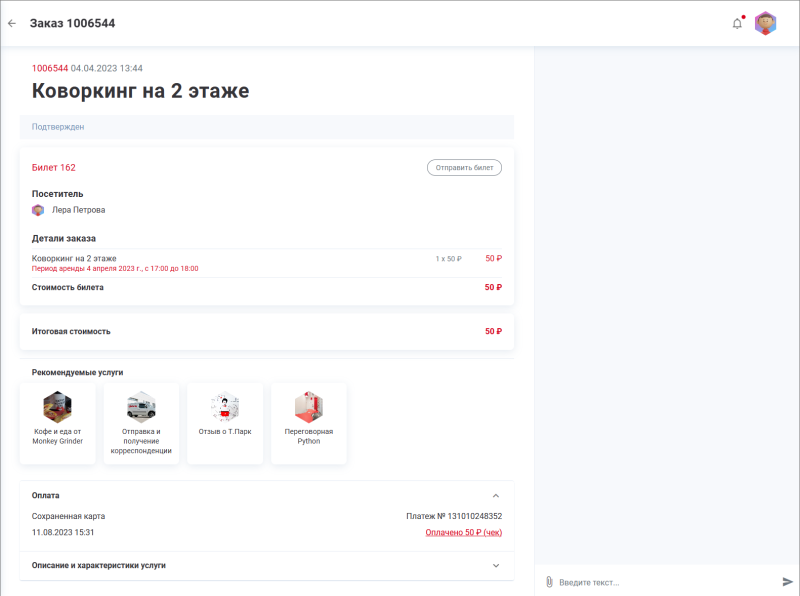Select 'Отправка и получение корреспонденции' card
This screenshot has width=800, height=596.
[141, 422]
